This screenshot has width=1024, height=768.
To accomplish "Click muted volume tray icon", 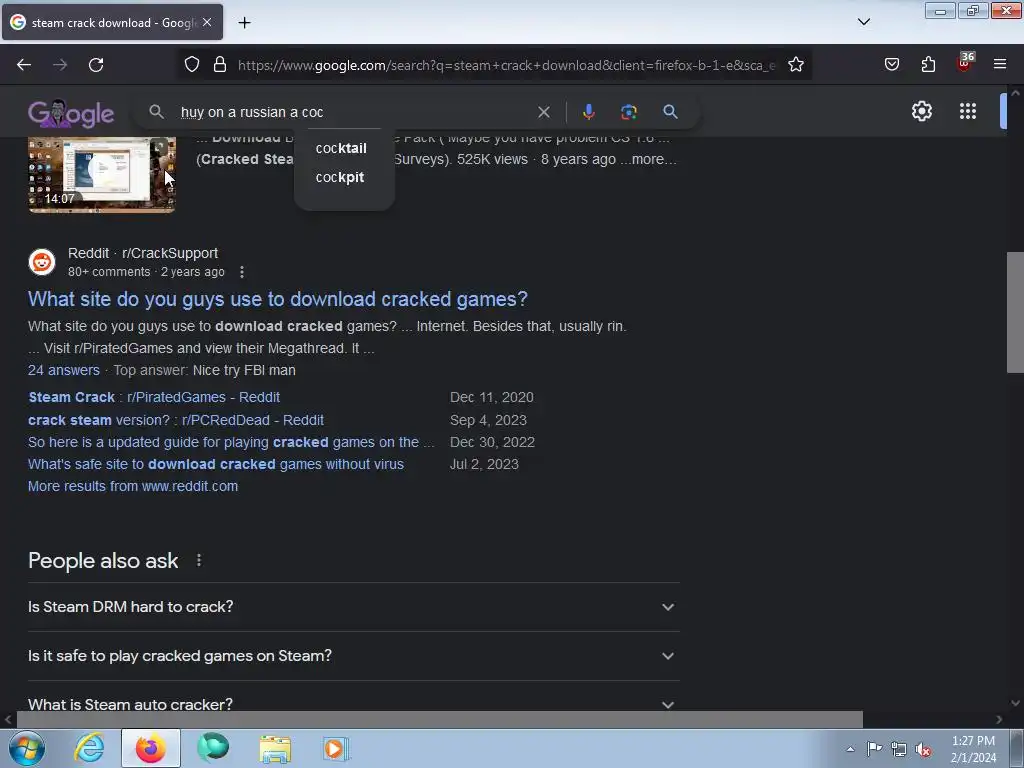I will (x=923, y=750).
